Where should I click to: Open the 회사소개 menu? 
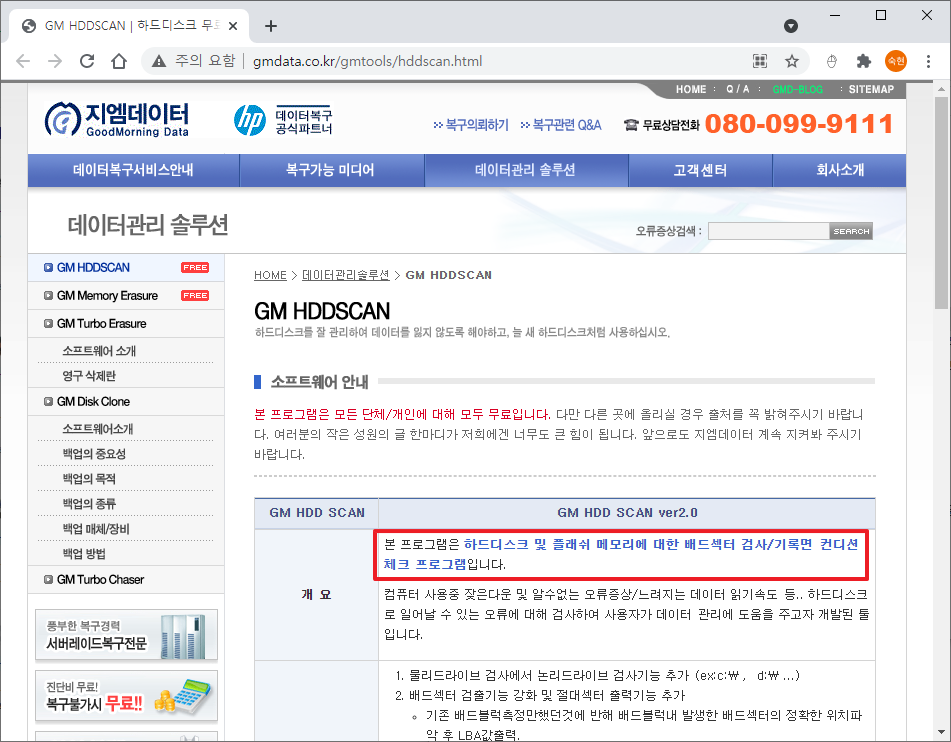(x=839, y=170)
